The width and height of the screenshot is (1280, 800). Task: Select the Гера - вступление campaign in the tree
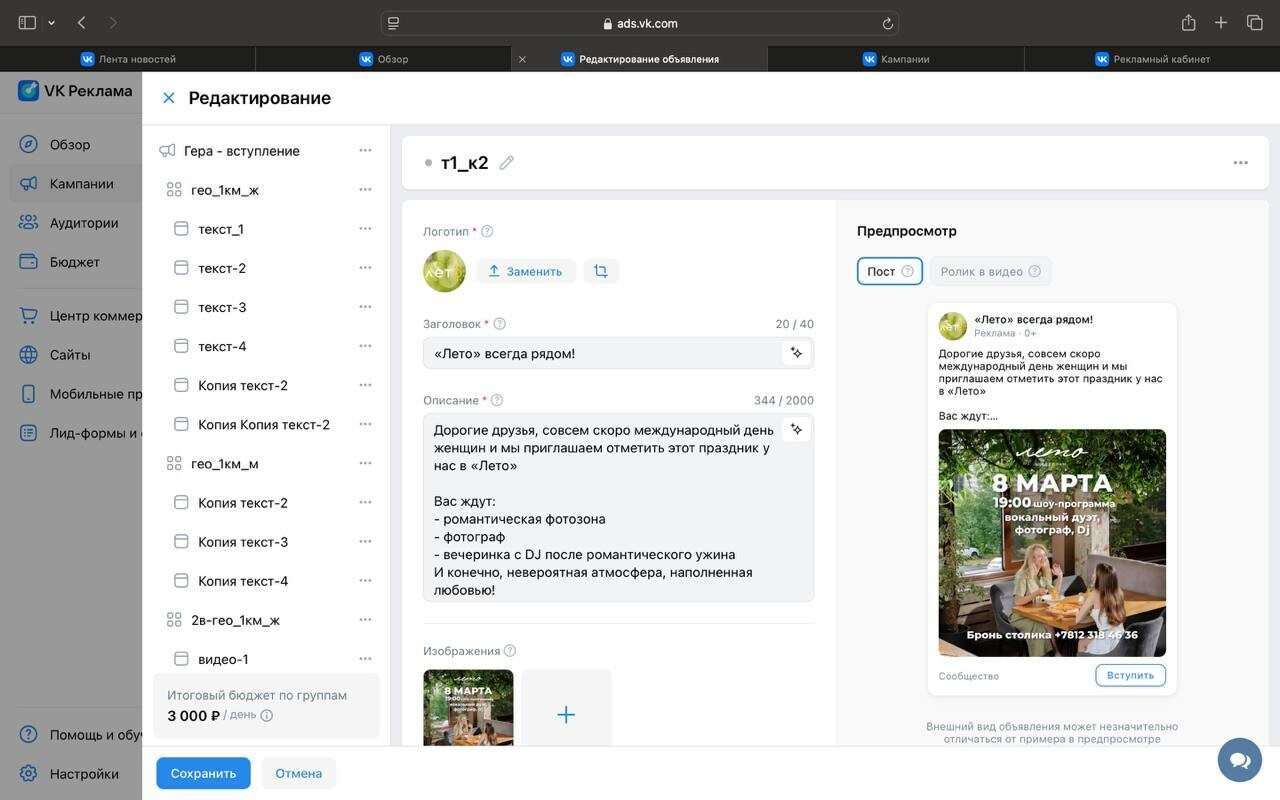(x=242, y=151)
